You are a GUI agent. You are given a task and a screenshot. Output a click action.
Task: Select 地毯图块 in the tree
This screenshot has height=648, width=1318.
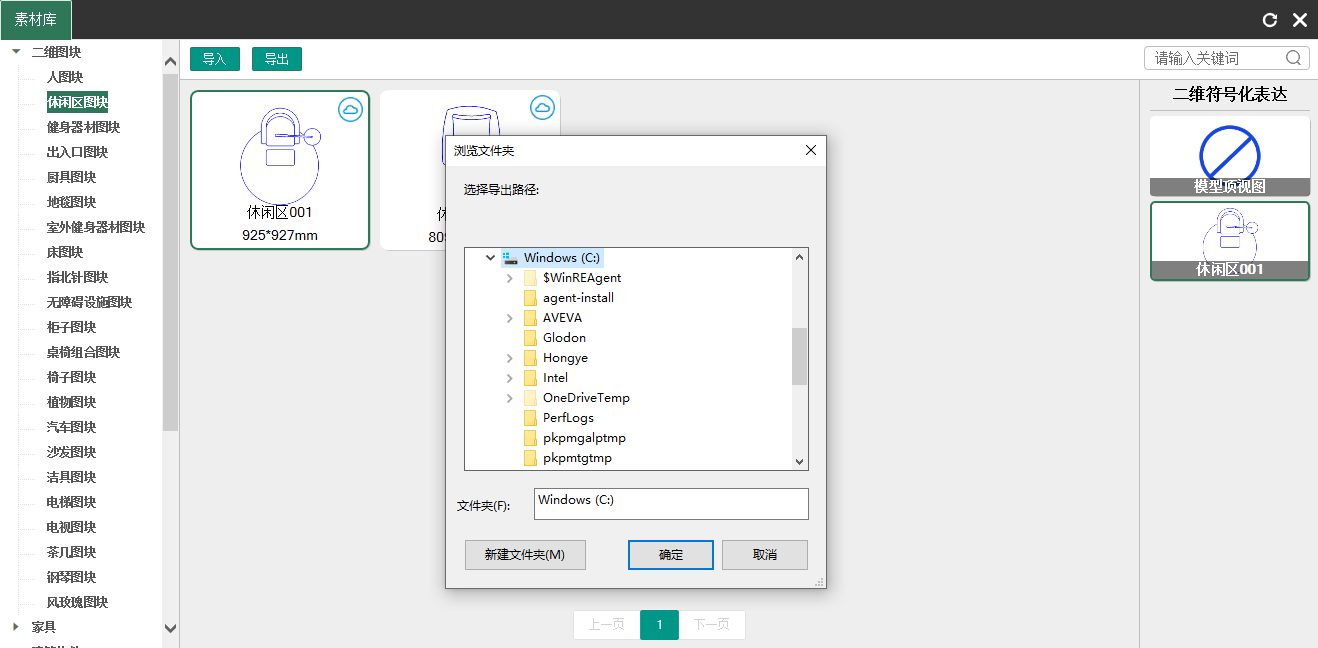pos(71,202)
